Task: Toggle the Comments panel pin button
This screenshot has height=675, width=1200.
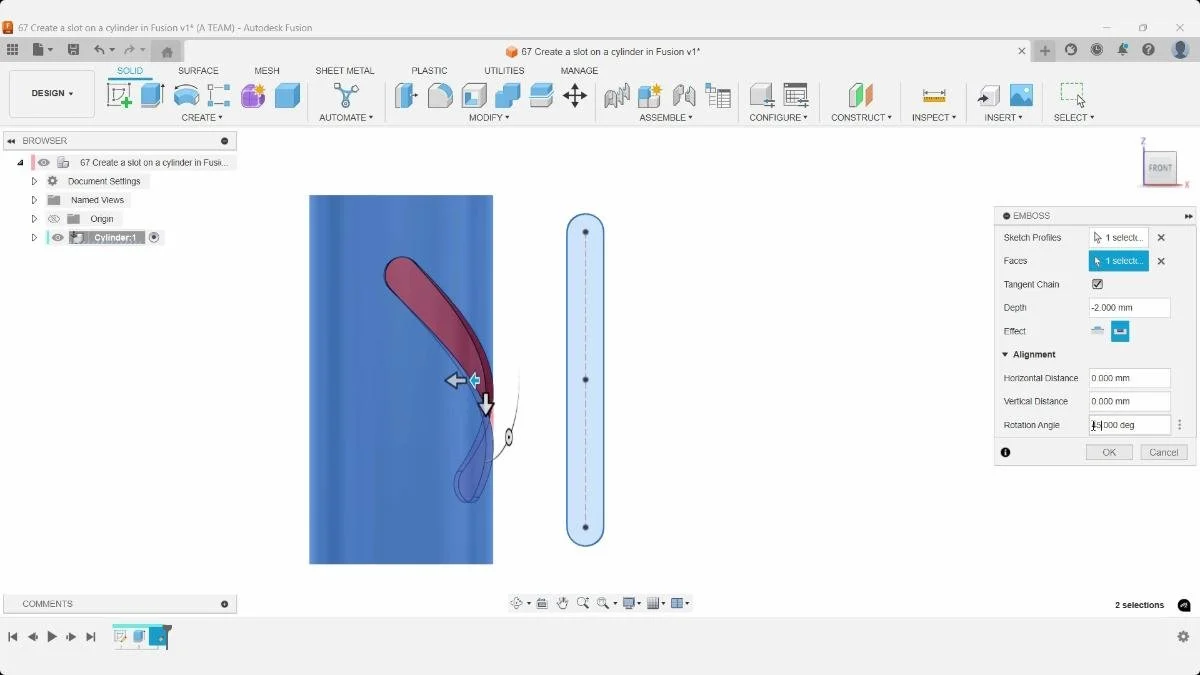Action: click(x=224, y=604)
